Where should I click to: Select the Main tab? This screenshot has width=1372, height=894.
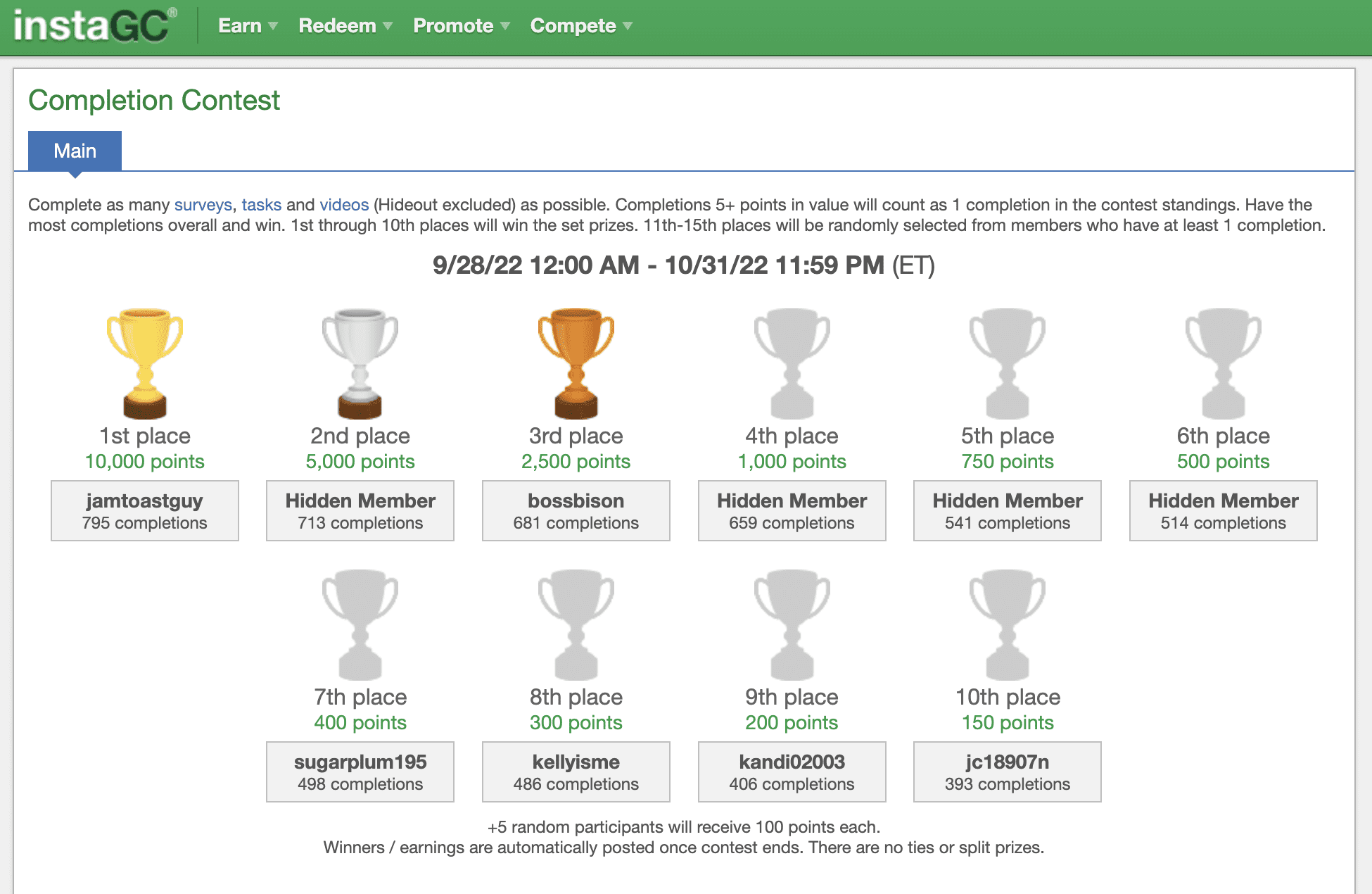(x=75, y=151)
